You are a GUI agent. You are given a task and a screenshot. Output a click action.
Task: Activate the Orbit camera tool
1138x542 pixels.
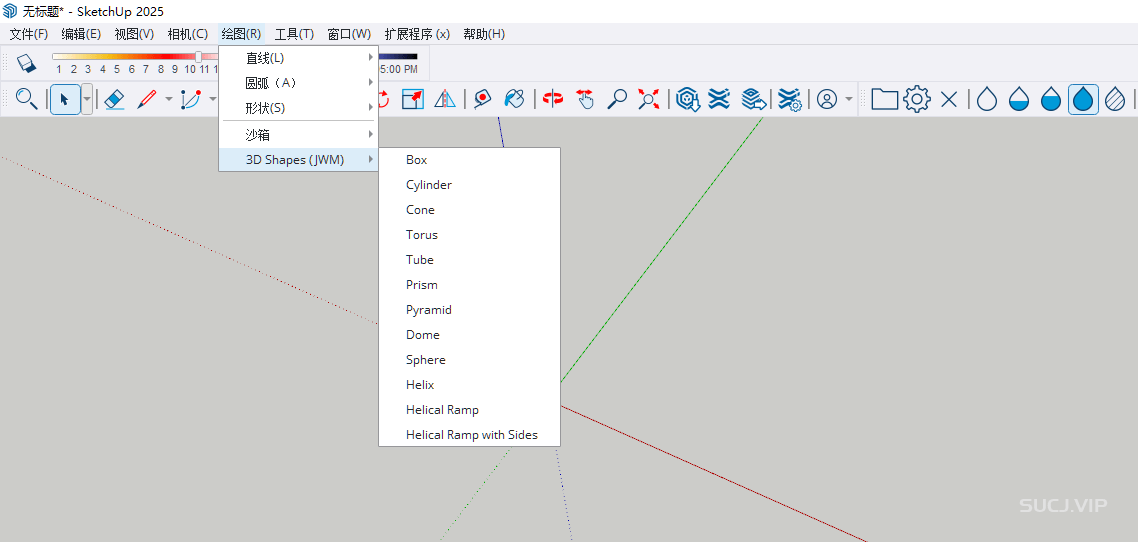553,99
